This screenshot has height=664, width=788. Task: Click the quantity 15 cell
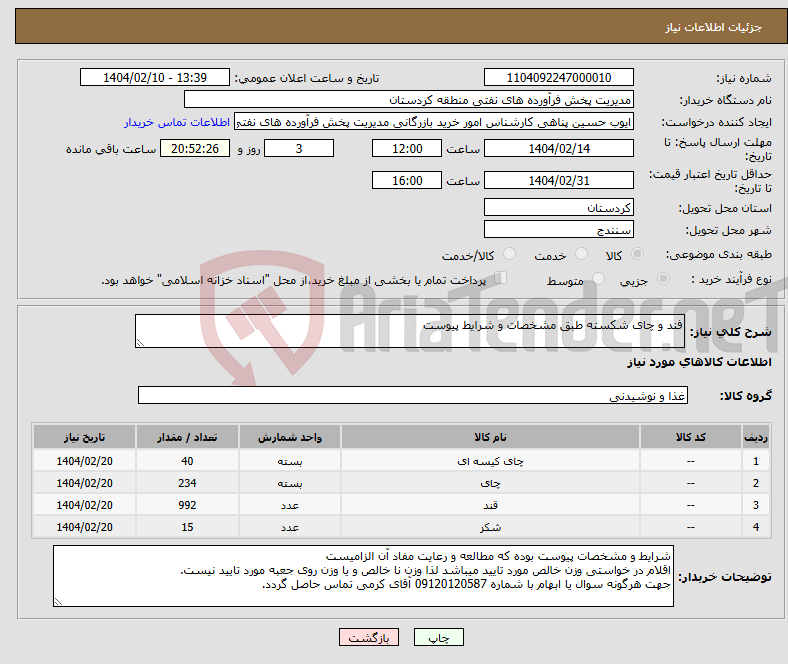coord(187,527)
